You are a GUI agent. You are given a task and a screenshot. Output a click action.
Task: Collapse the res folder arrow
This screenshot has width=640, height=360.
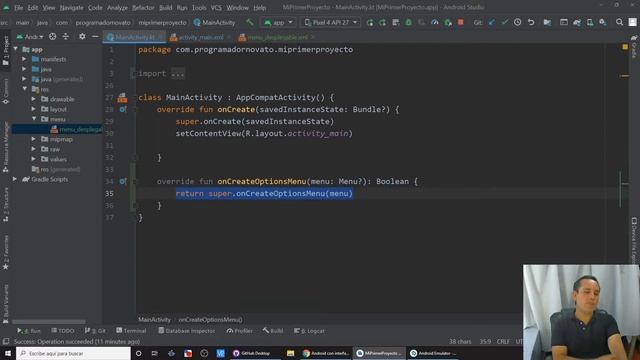point(24,89)
